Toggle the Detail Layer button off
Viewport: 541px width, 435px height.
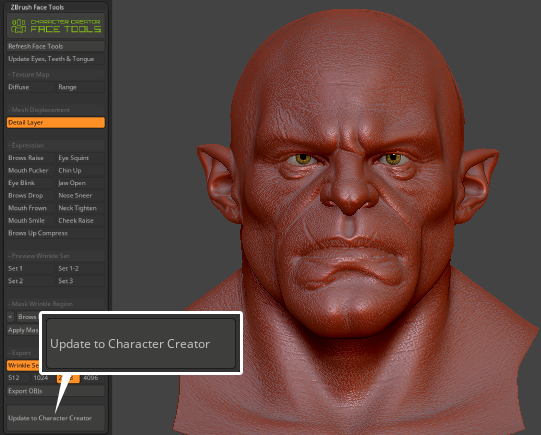[56, 122]
